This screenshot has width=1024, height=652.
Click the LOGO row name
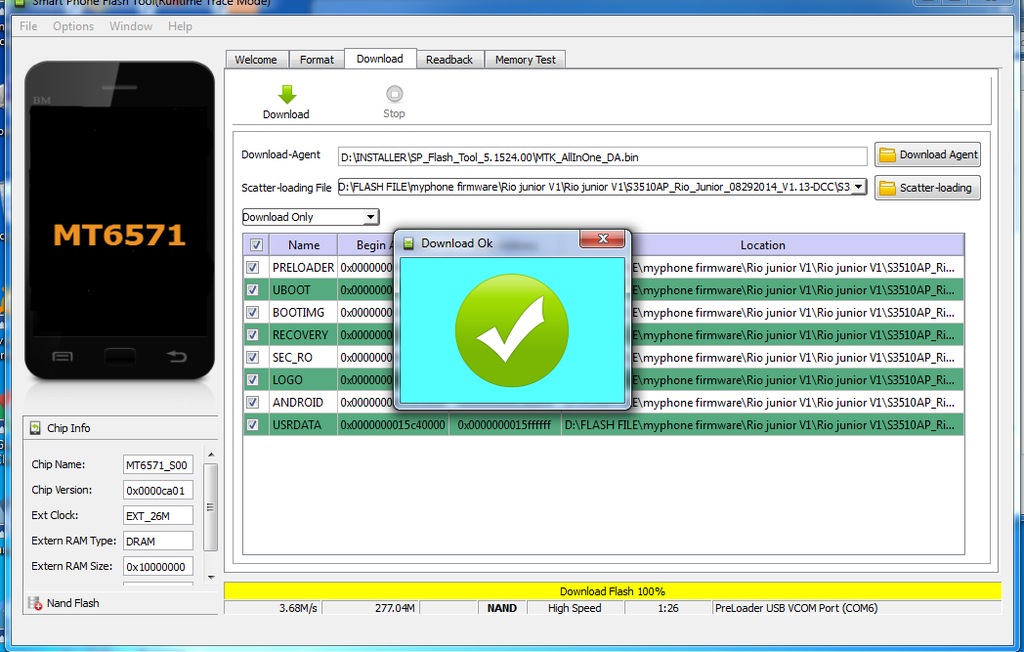(287, 380)
